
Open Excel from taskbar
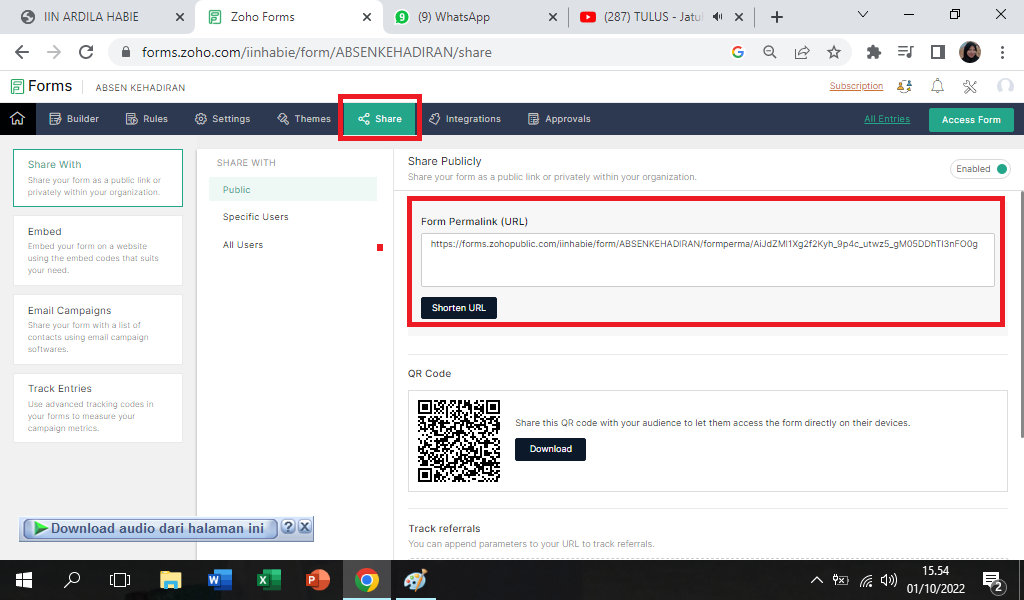click(x=268, y=580)
